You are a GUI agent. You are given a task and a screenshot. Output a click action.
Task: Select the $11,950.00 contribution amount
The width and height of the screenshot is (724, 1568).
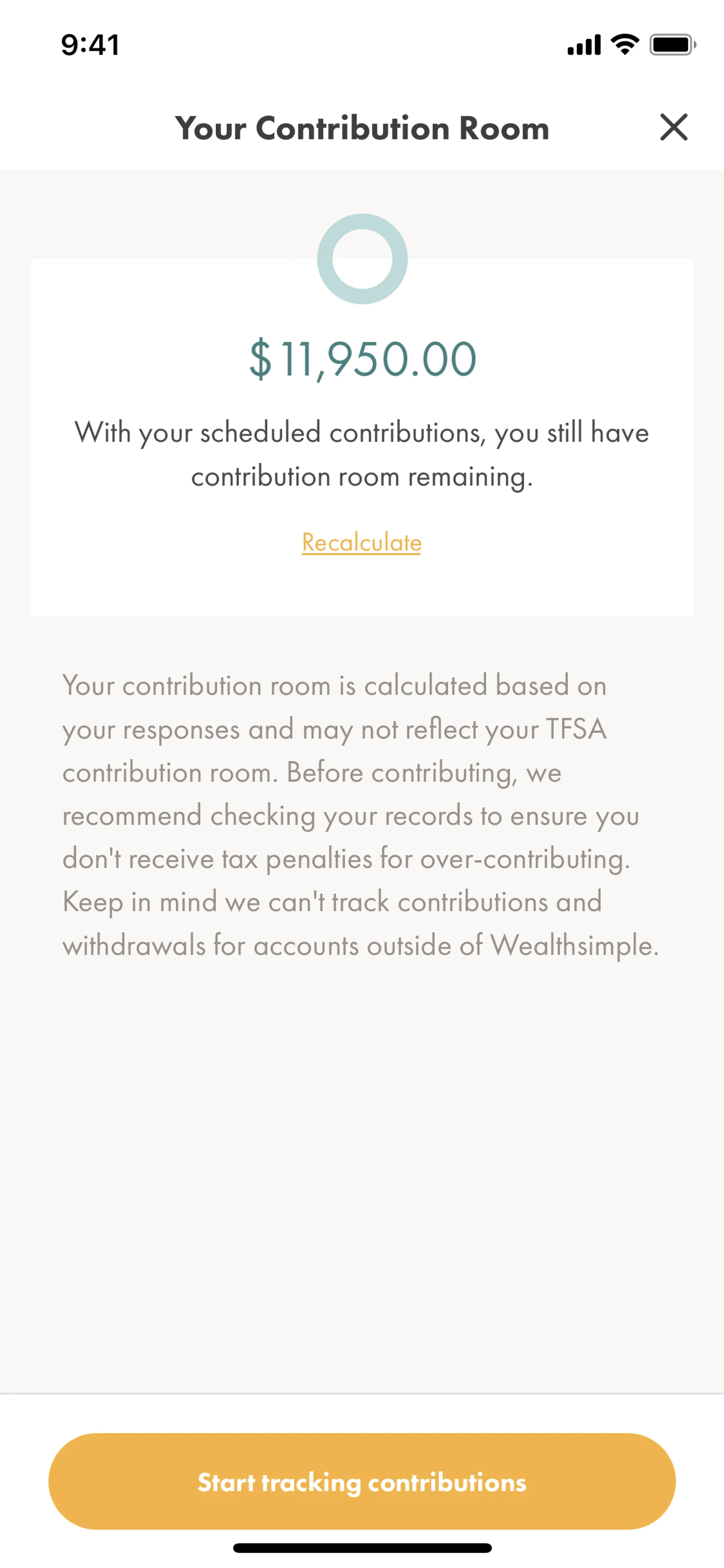(x=363, y=359)
